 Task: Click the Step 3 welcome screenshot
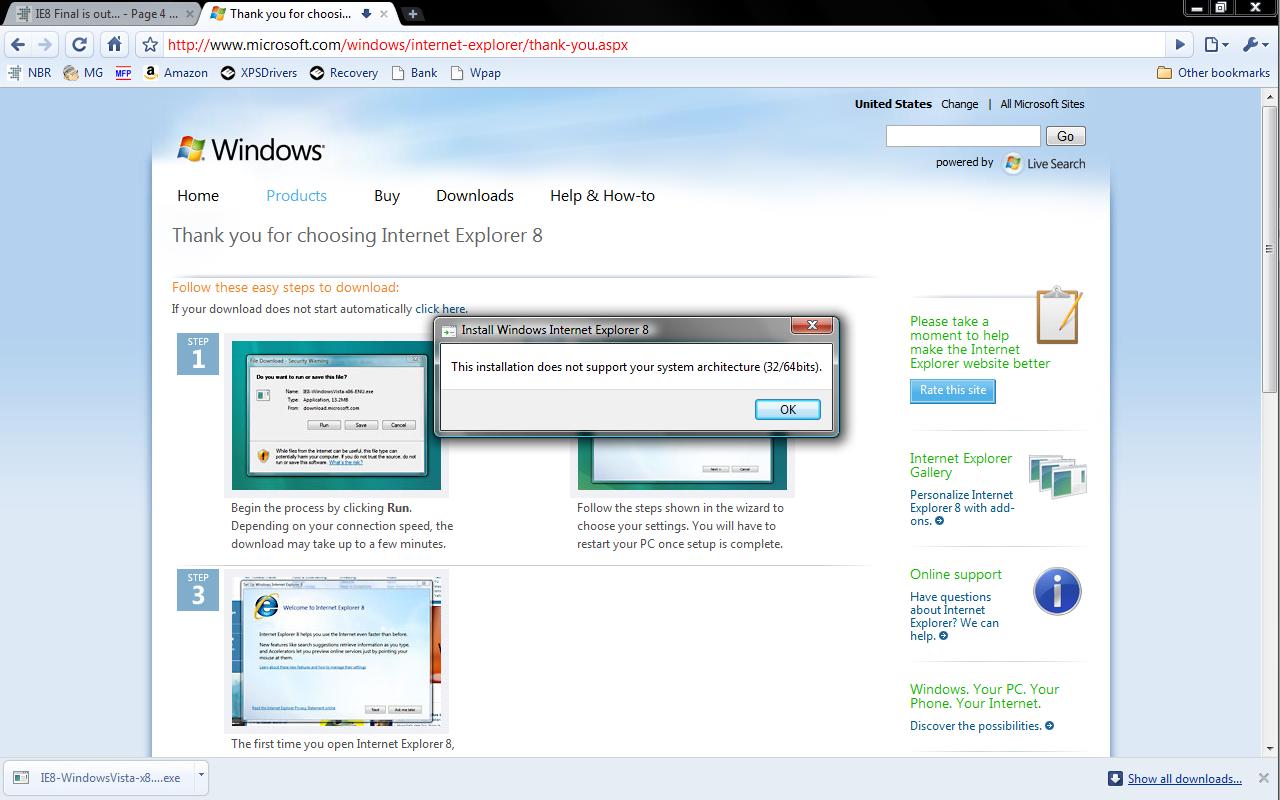[336, 649]
